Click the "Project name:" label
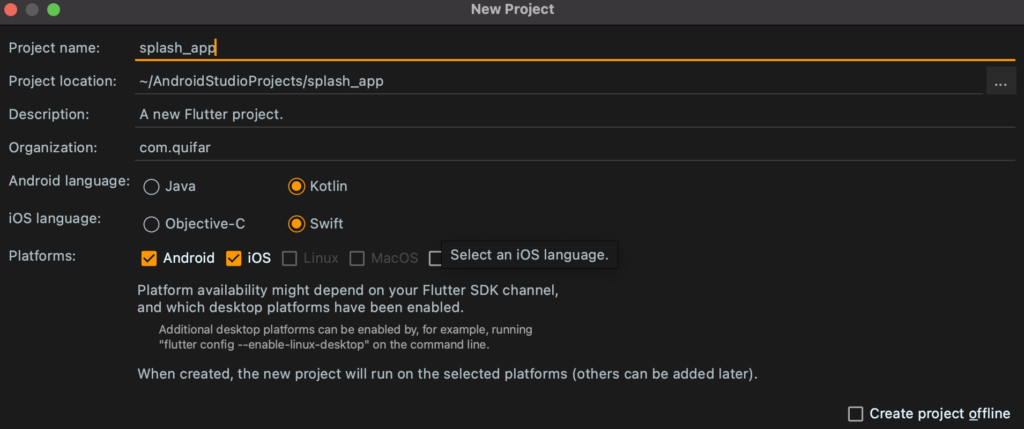This screenshot has height=429, width=1024. click(x=54, y=48)
